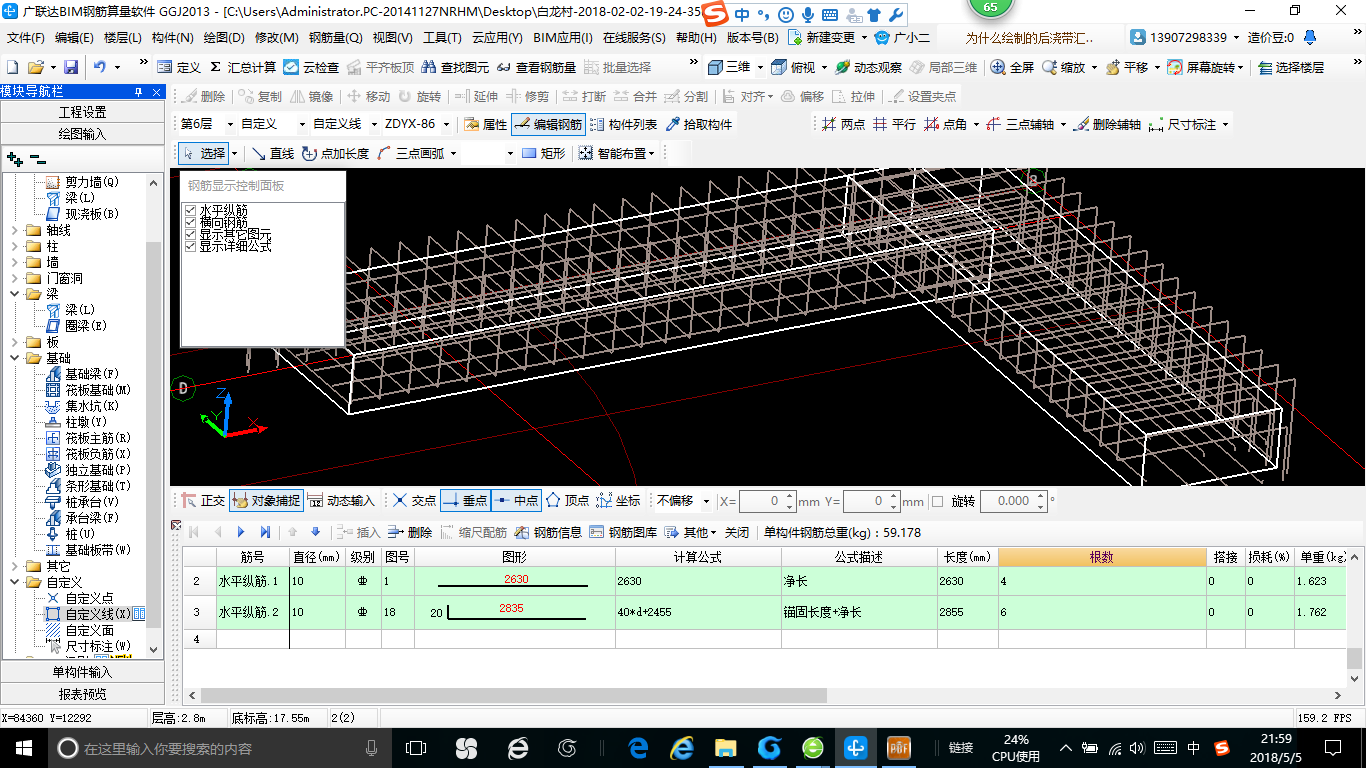Click 钢筋信息 rebar info button
The image size is (1366, 768).
(x=549, y=532)
